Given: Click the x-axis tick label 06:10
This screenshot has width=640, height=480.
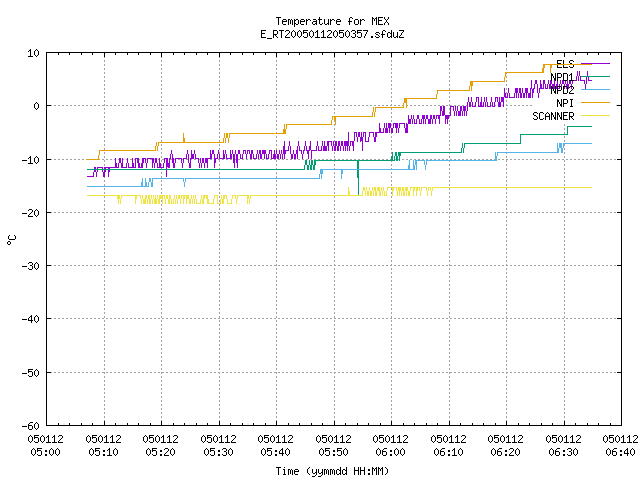Looking at the screenshot, I should click(x=449, y=452).
